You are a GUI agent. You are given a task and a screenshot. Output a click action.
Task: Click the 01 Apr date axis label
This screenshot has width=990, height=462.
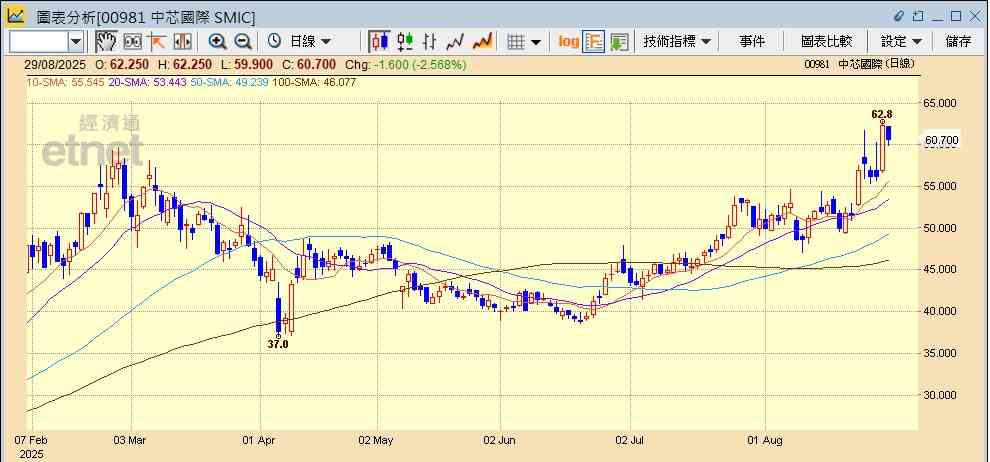[x=259, y=440]
